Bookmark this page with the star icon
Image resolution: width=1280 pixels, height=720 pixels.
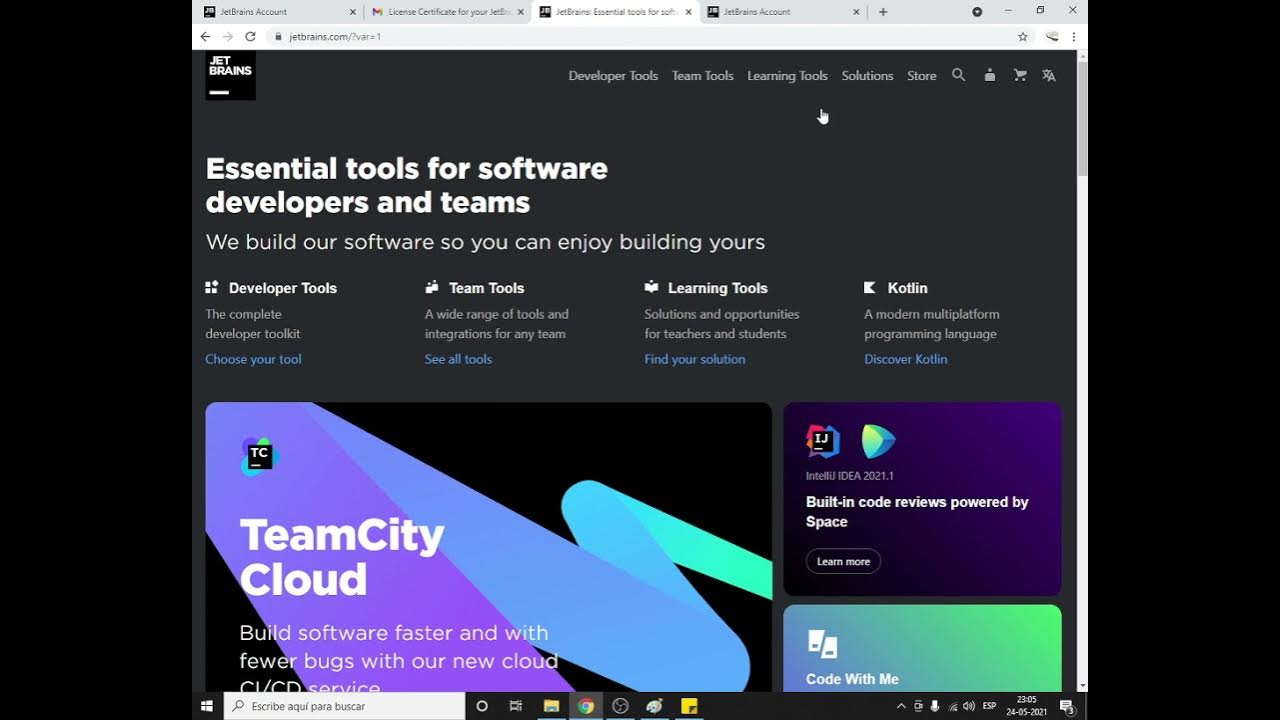[x=1023, y=36]
